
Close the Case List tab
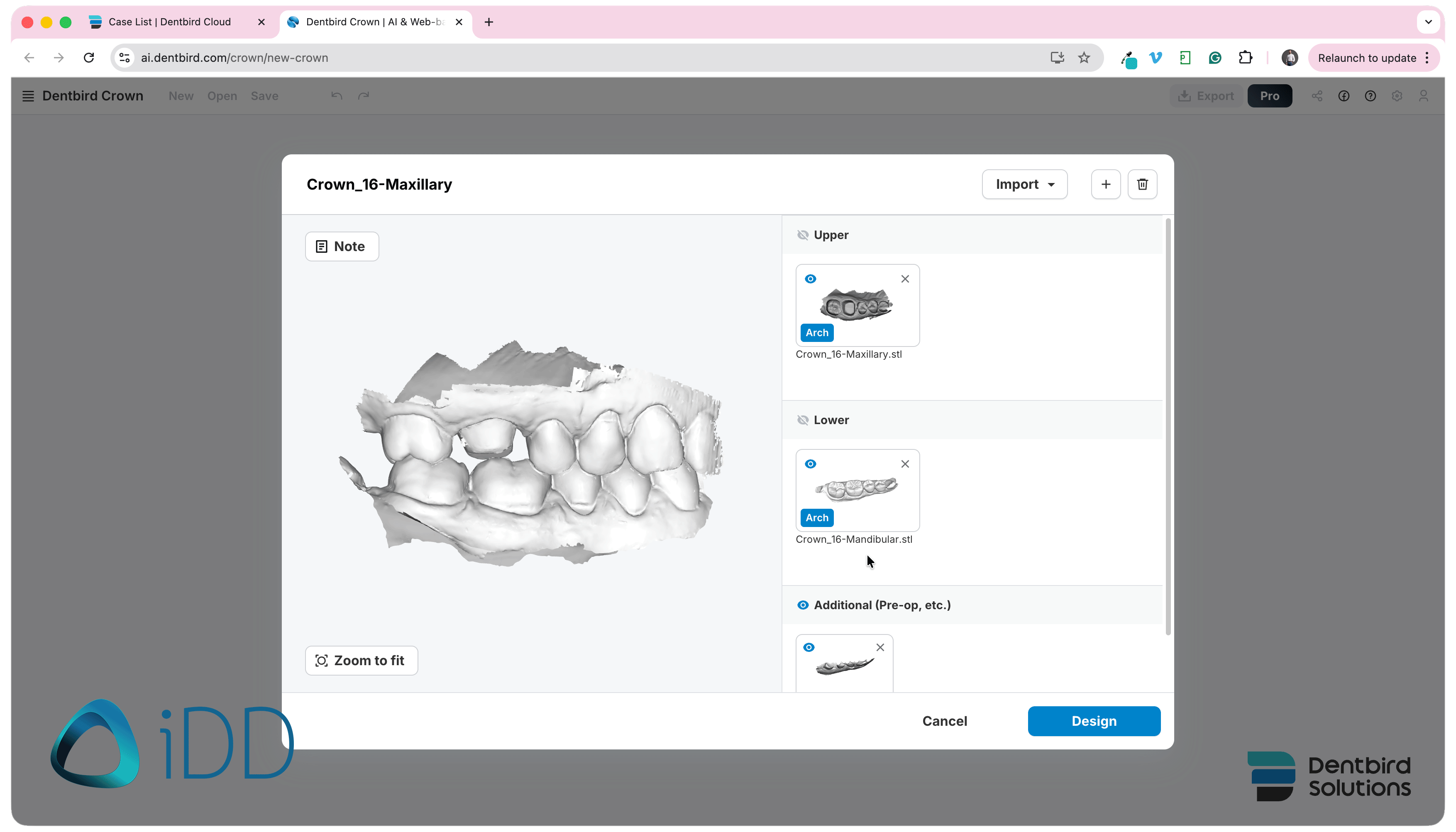click(261, 22)
